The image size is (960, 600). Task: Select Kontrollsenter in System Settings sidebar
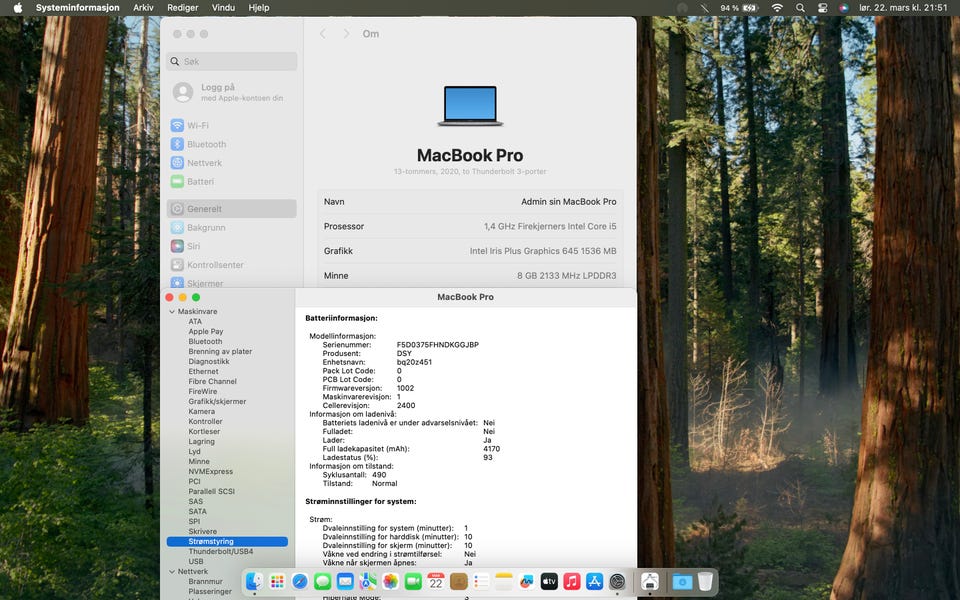pos(231,265)
